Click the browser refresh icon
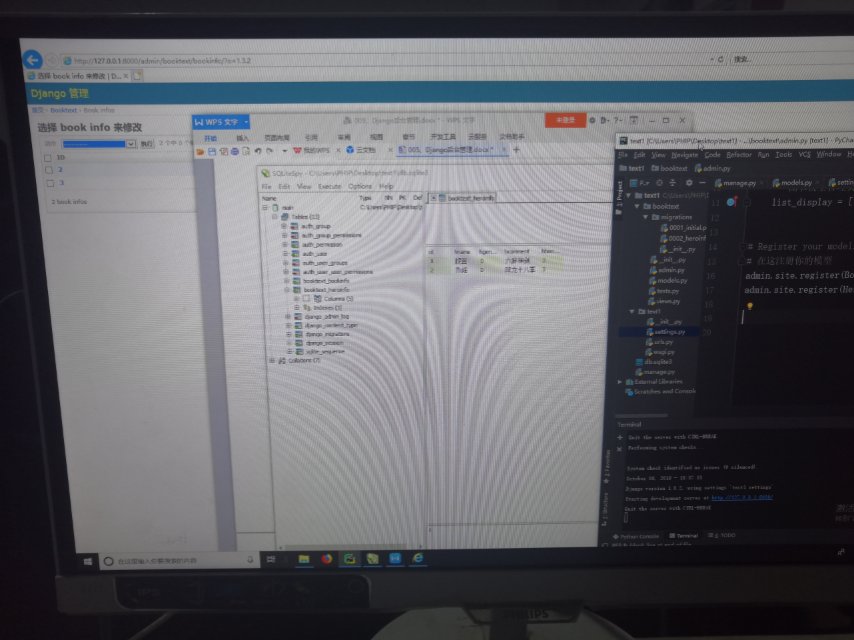Screen dimensions: 854x640 click(x=720, y=59)
